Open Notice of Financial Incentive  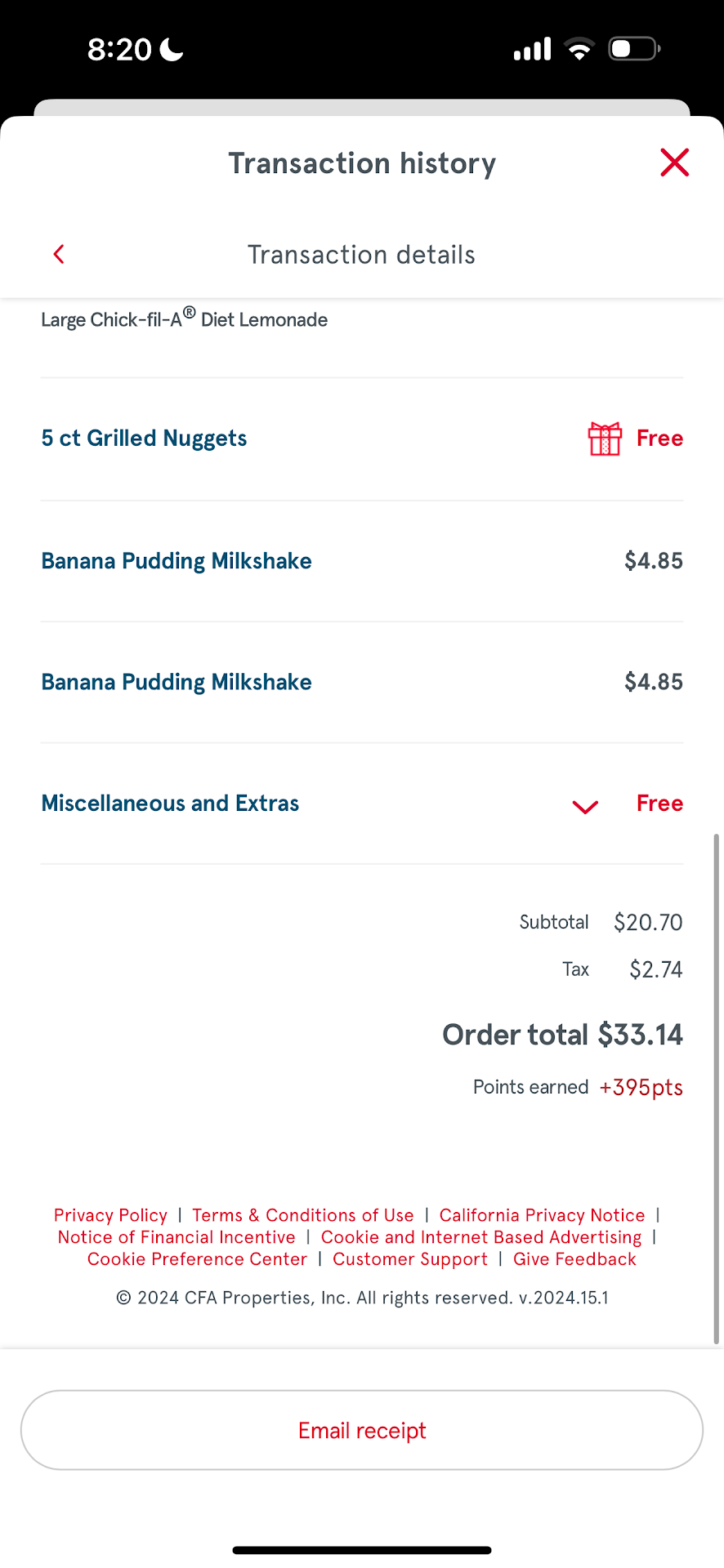177,1237
